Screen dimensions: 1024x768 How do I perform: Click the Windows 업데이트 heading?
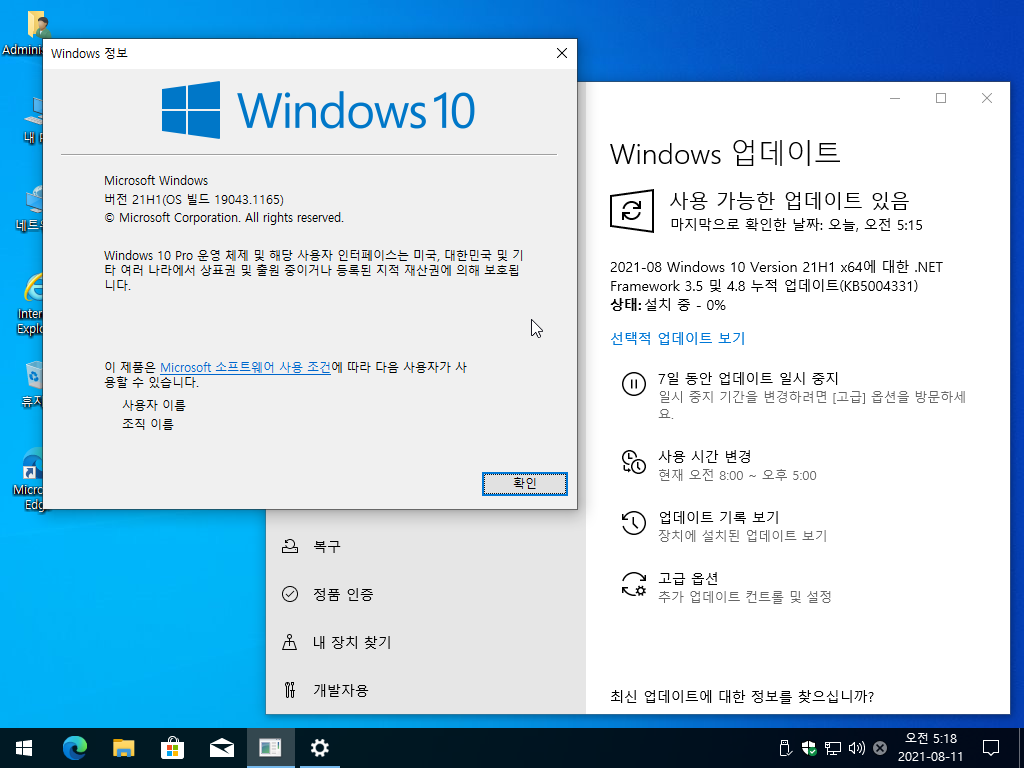pos(725,153)
